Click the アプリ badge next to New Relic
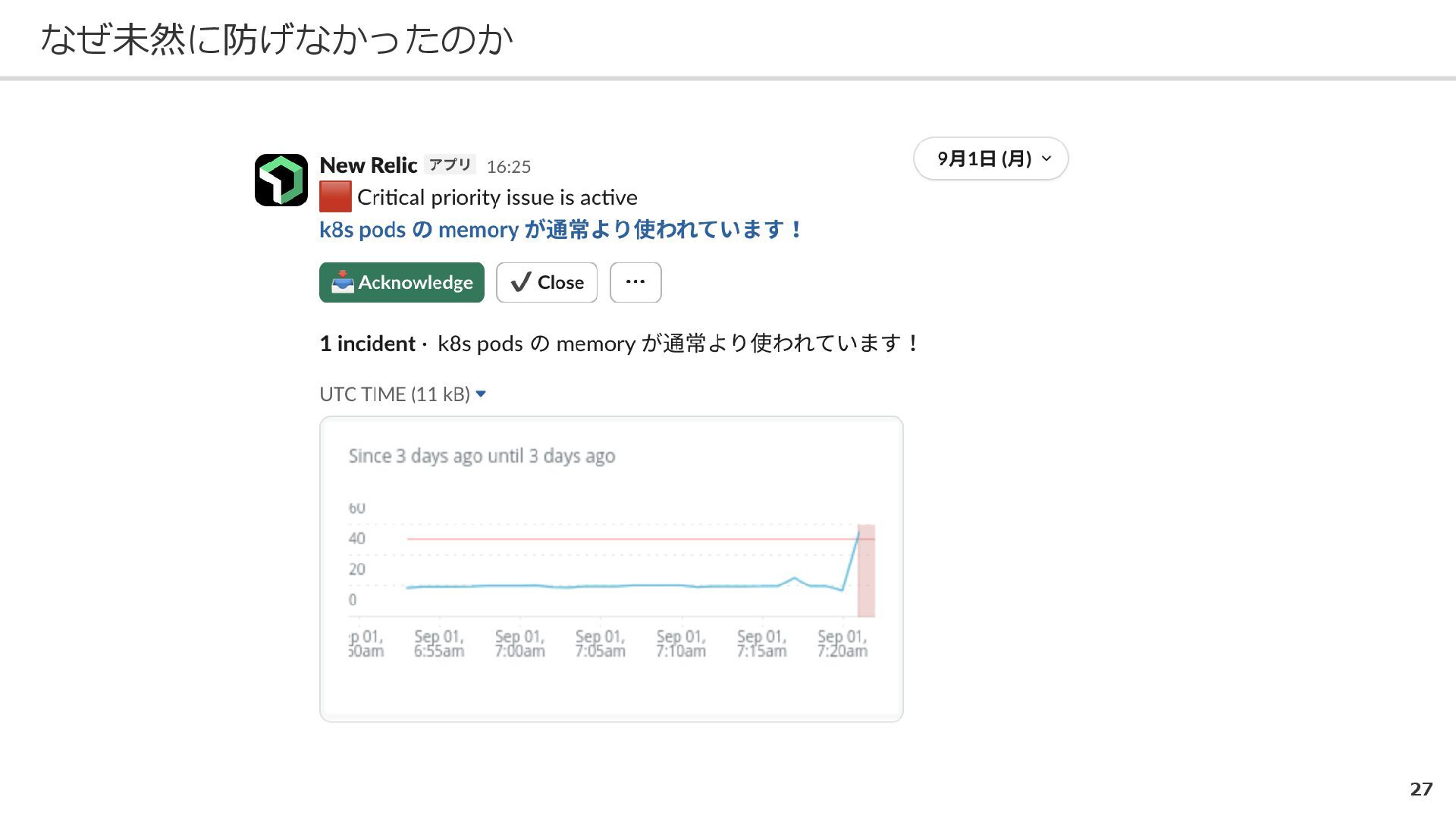Viewport: 1456px width, 819px height. [x=450, y=165]
